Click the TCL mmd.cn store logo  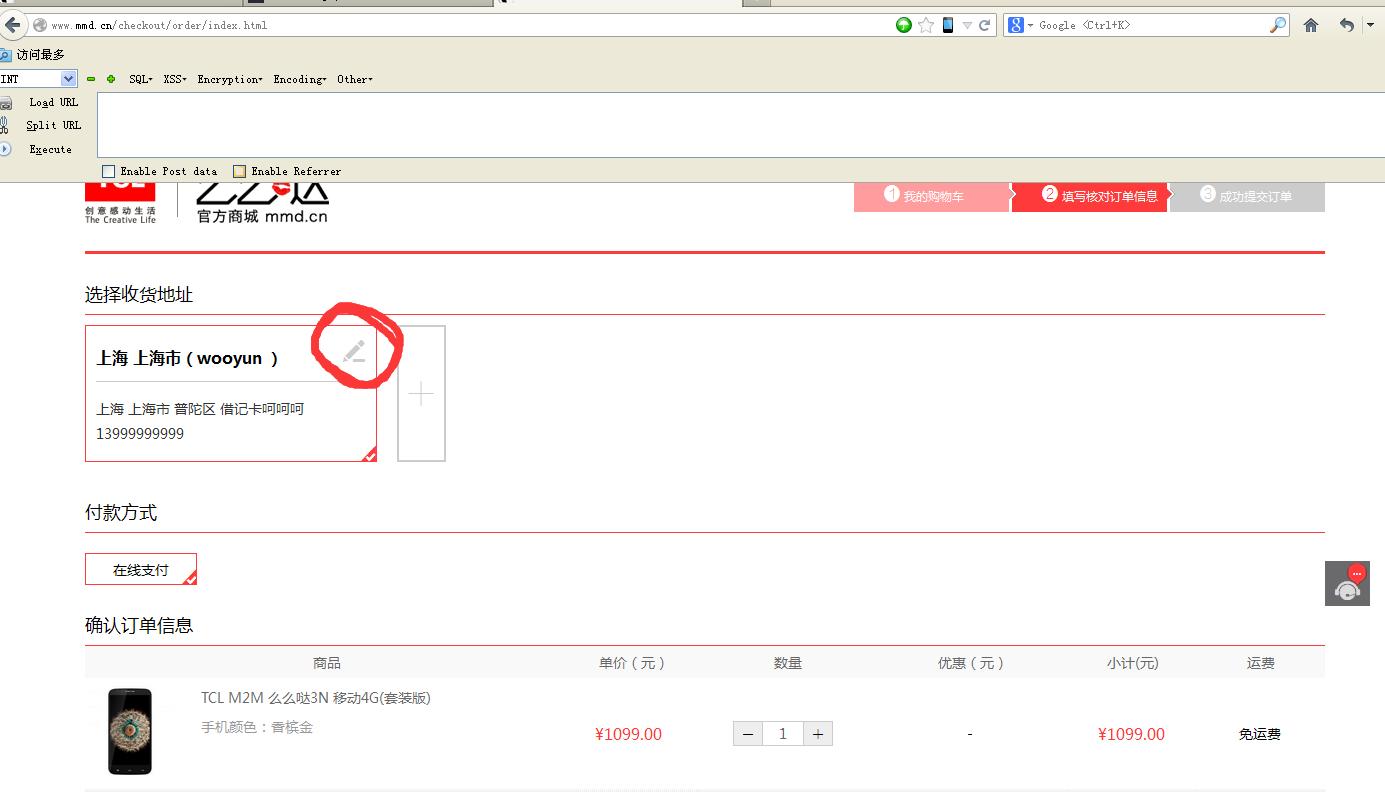click(x=207, y=204)
